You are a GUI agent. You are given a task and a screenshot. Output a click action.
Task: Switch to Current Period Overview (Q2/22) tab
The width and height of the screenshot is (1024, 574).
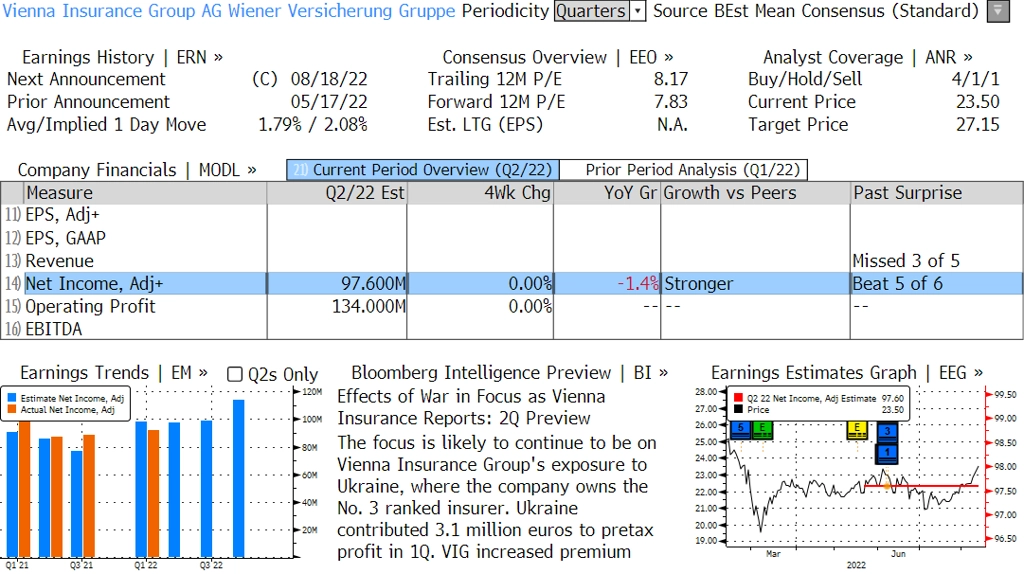click(423, 170)
